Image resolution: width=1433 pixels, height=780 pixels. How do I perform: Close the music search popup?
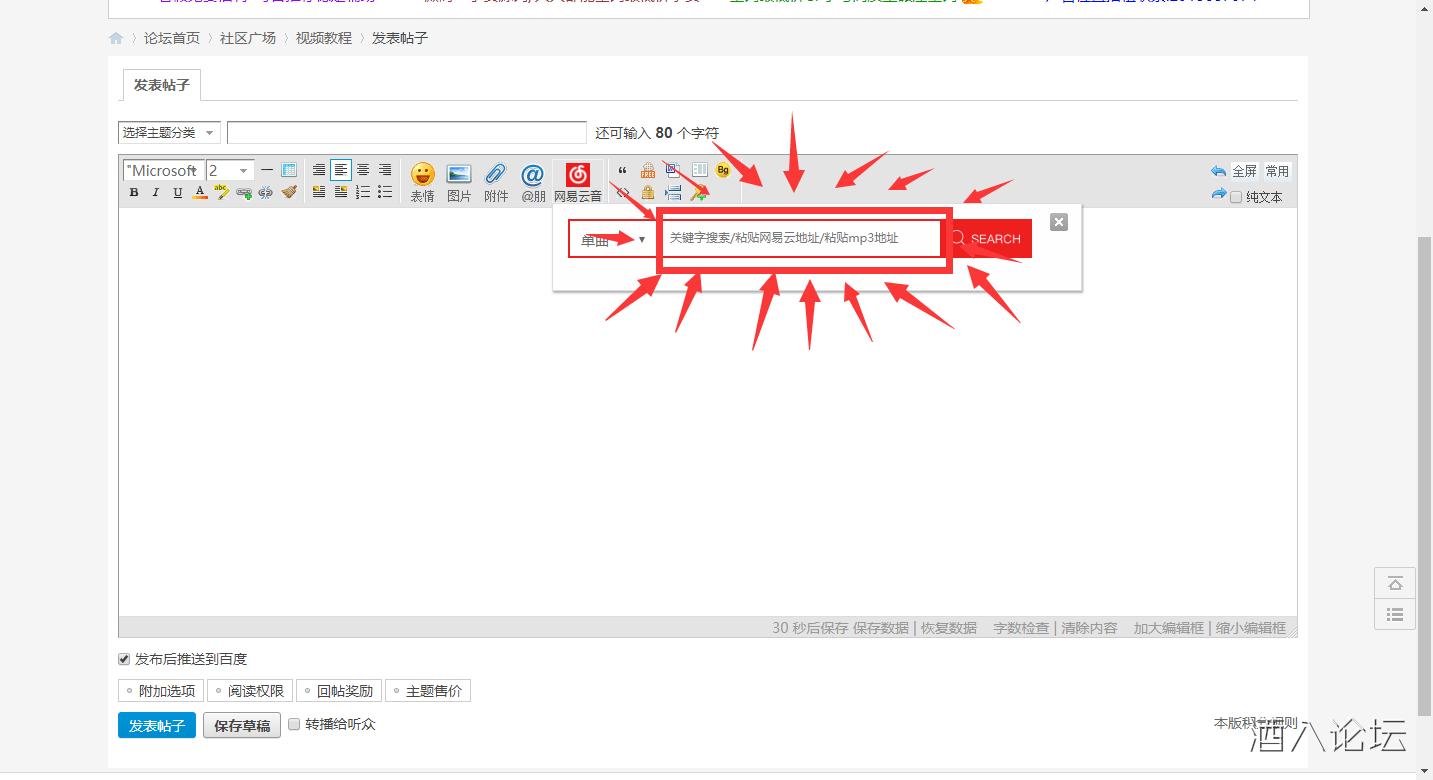click(1059, 222)
